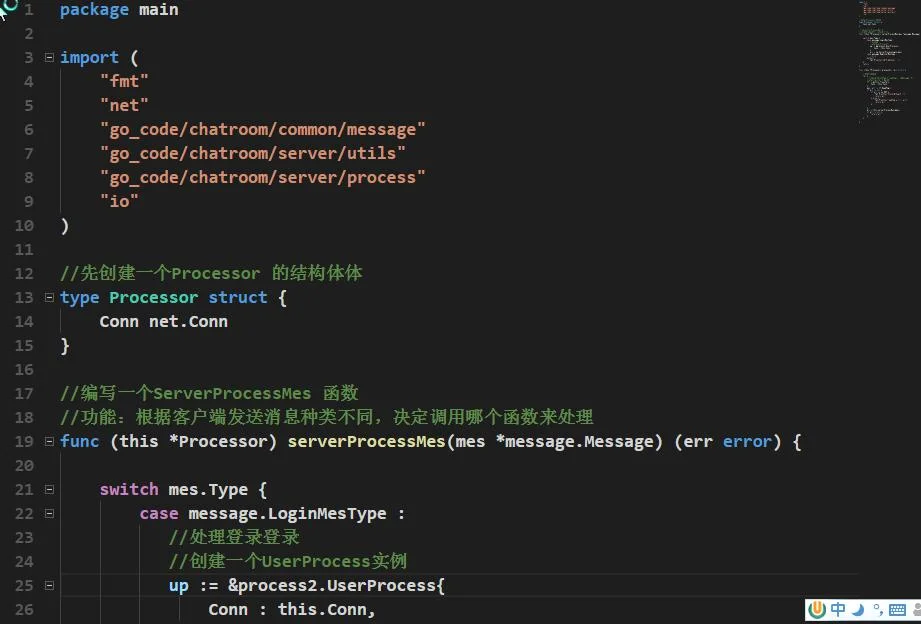This screenshot has height=624, width=921.
Task: Click the comment '//创建一个UserProcess实例'
Action: tap(288, 561)
